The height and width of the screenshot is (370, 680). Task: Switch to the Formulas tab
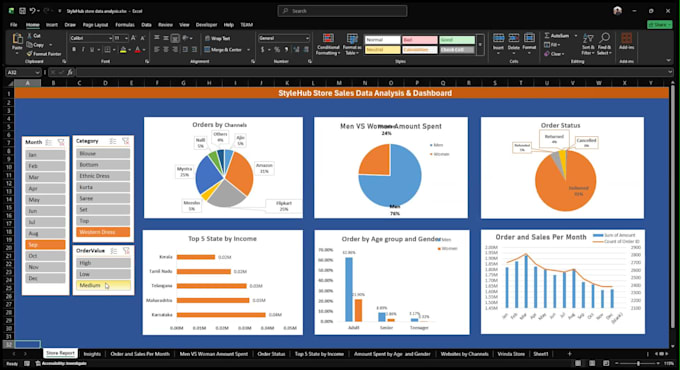click(x=125, y=25)
